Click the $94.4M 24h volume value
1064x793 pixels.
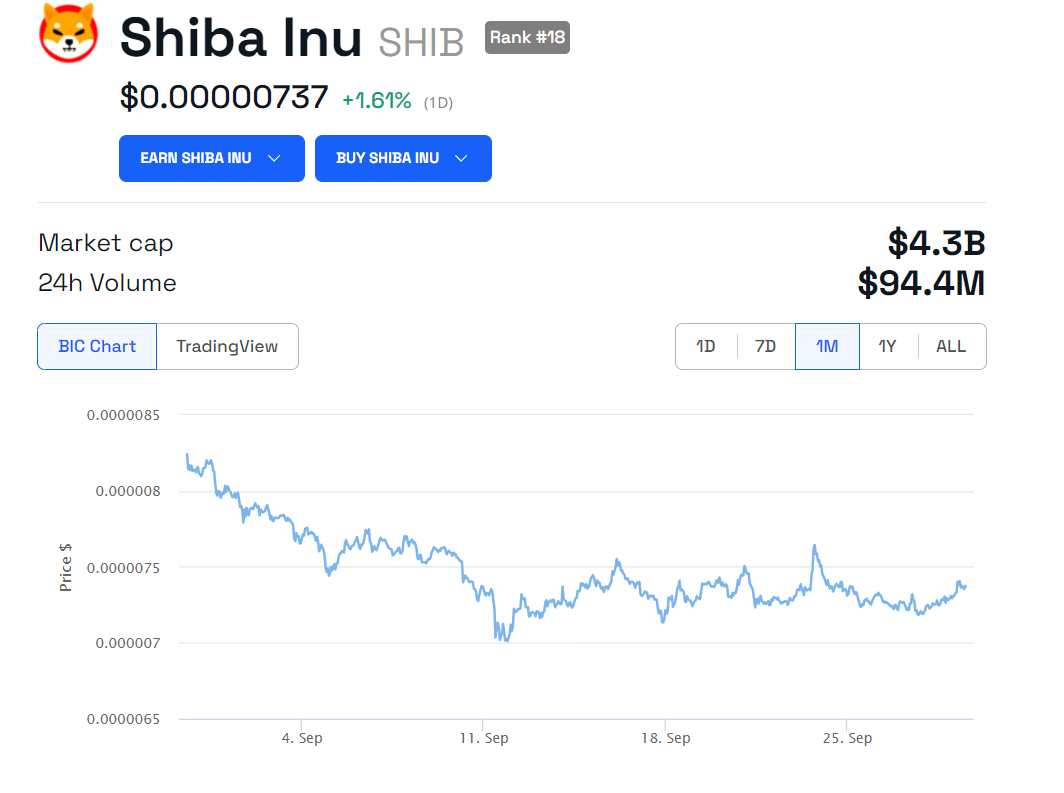click(x=921, y=283)
